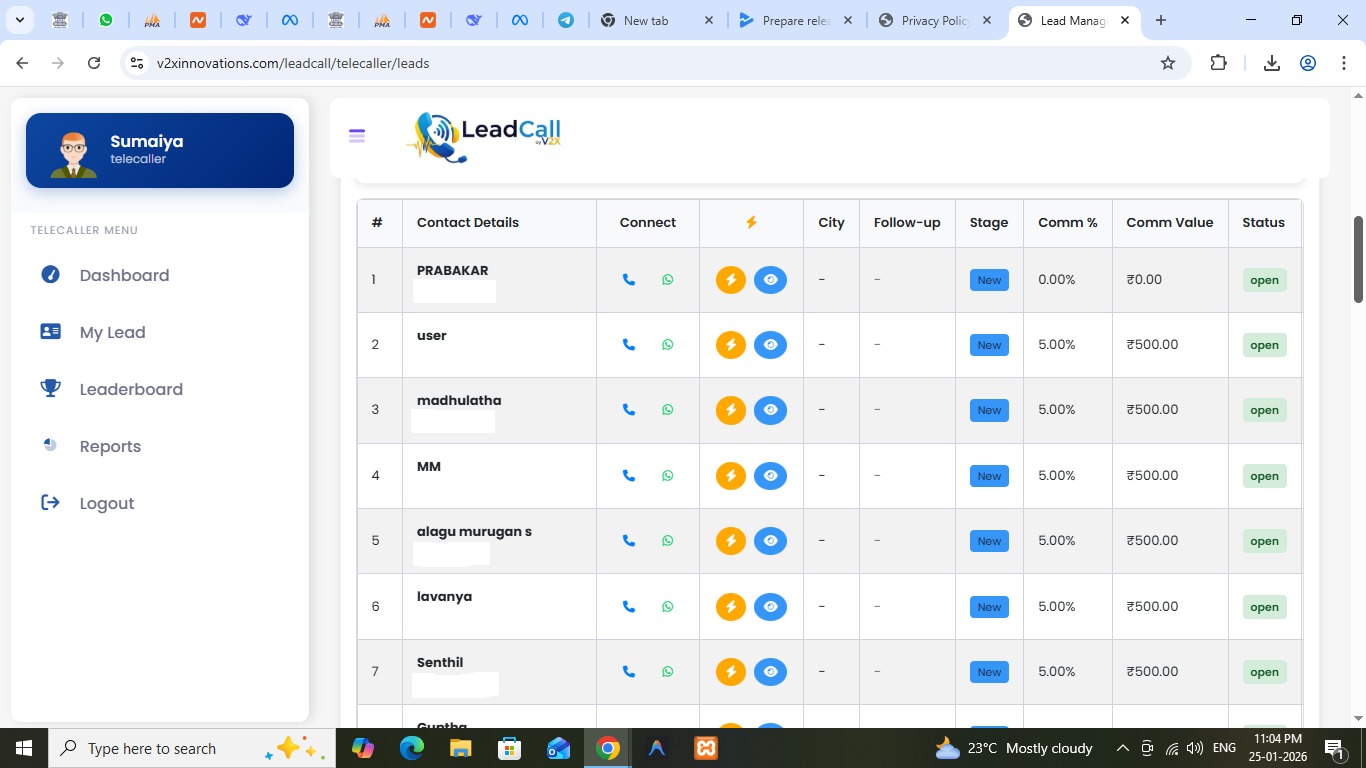The image size is (1366, 768).
Task: Open WhatsApp icon for Senthil row
Action: (668, 672)
